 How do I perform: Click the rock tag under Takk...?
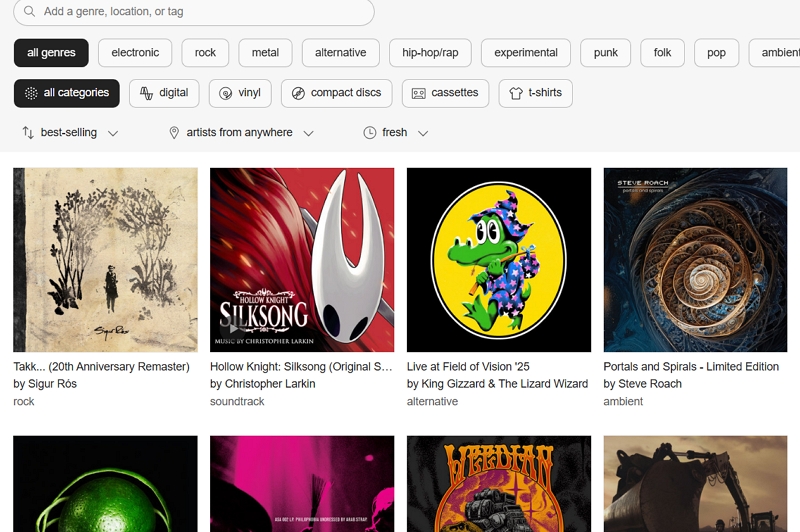point(23,401)
